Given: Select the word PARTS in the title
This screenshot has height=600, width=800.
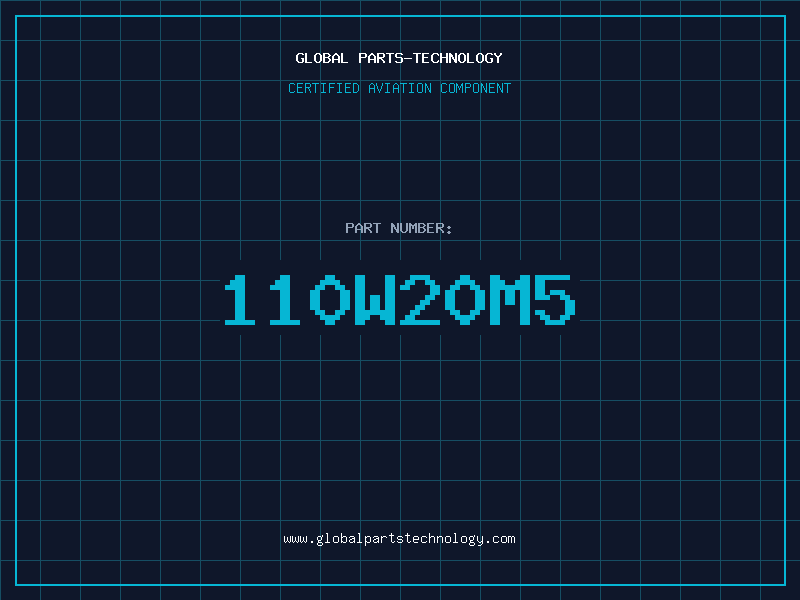Looking at the screenshot, I should (x=381, y=58).
